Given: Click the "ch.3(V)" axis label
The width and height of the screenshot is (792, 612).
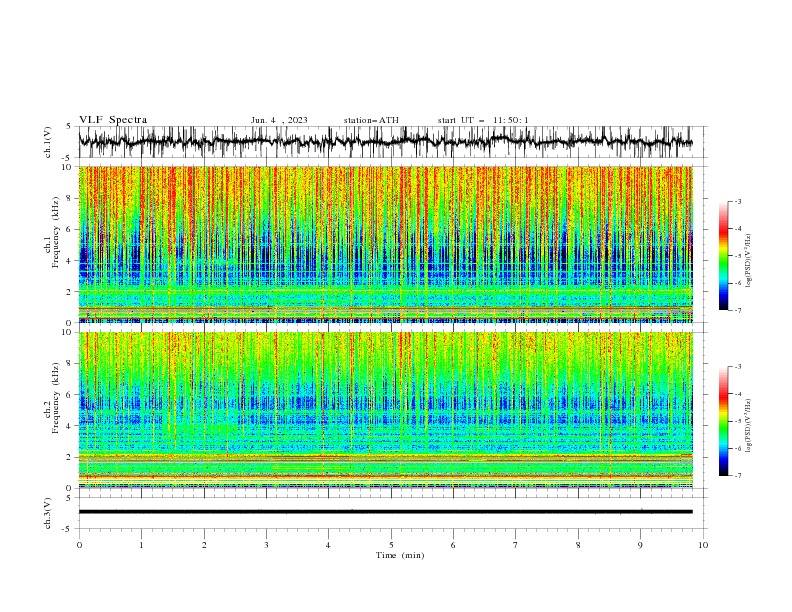Looking at the screenshot, I should tap(48, 513).
